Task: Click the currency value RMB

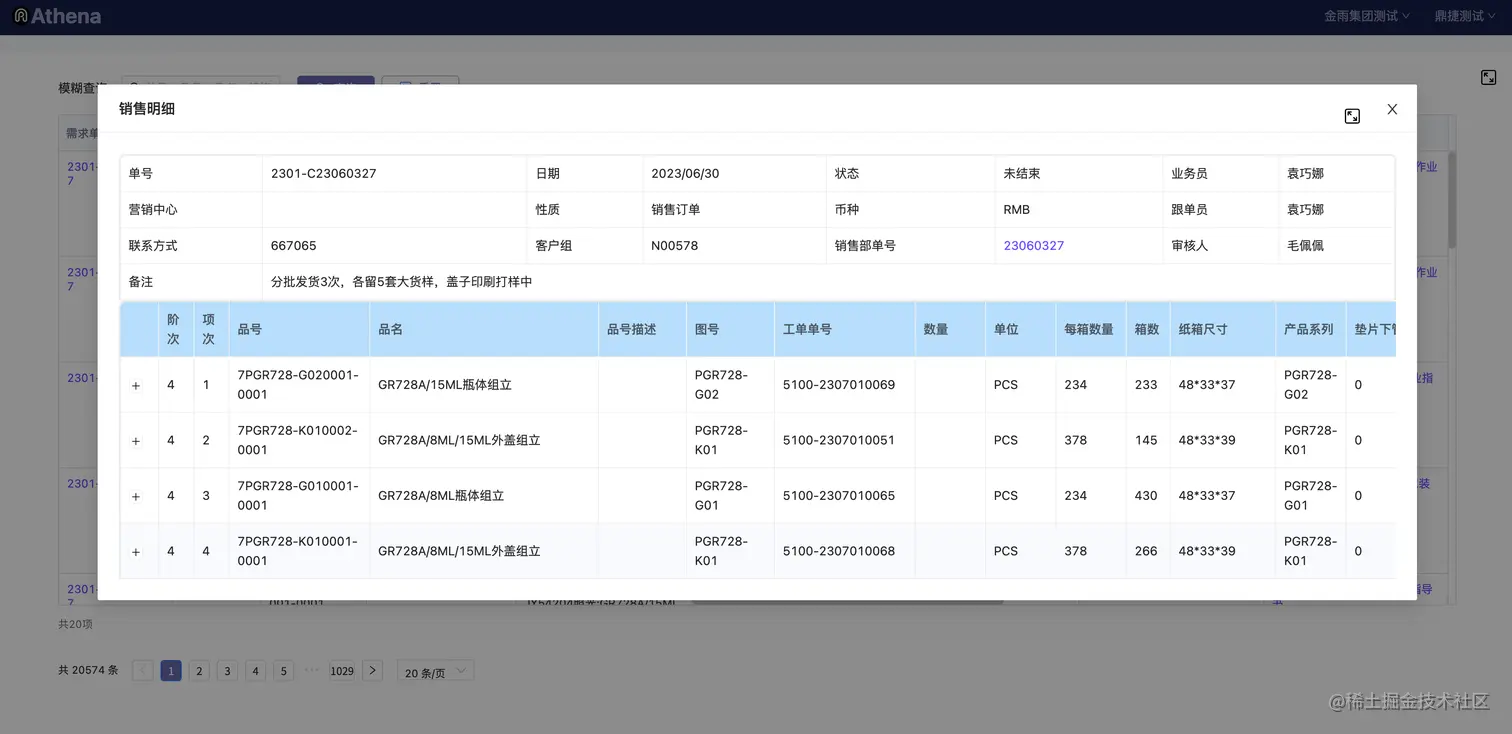Action: [1017, 209]
